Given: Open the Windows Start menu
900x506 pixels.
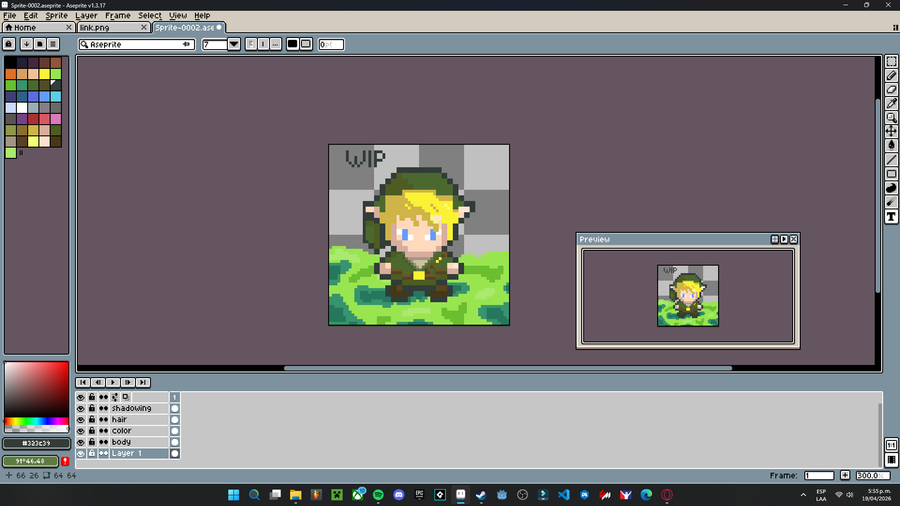Looking at the screenshot, I should 234,495.
